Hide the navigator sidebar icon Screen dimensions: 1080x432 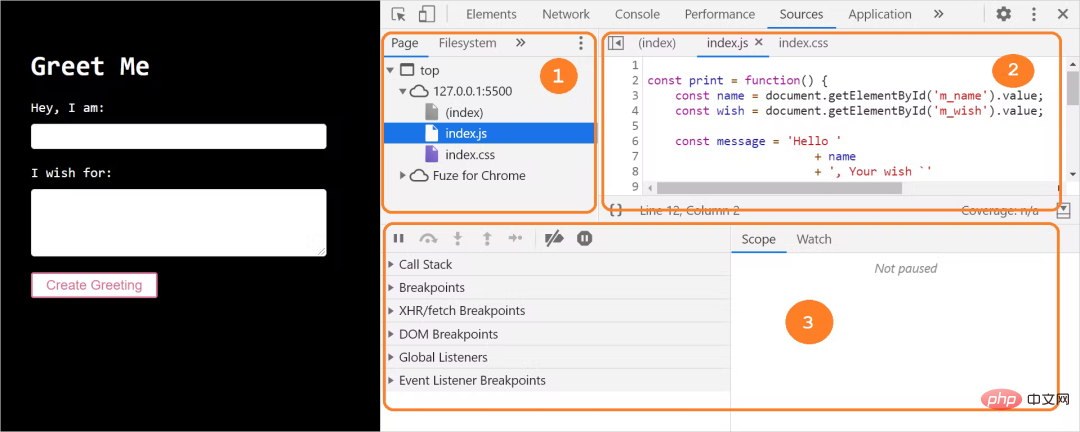point(616,43)
